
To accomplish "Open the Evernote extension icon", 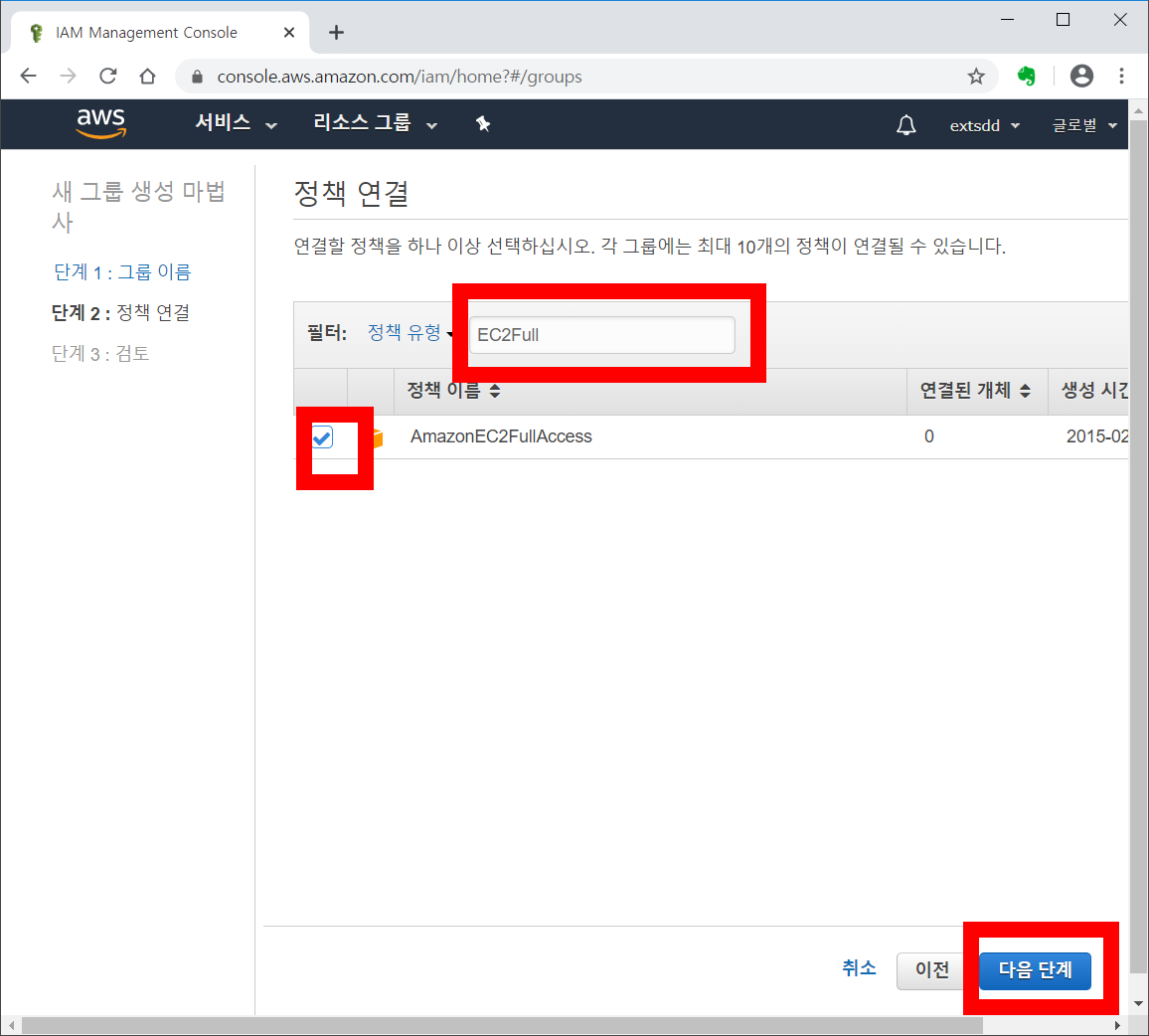I will tap(1027, 76).
